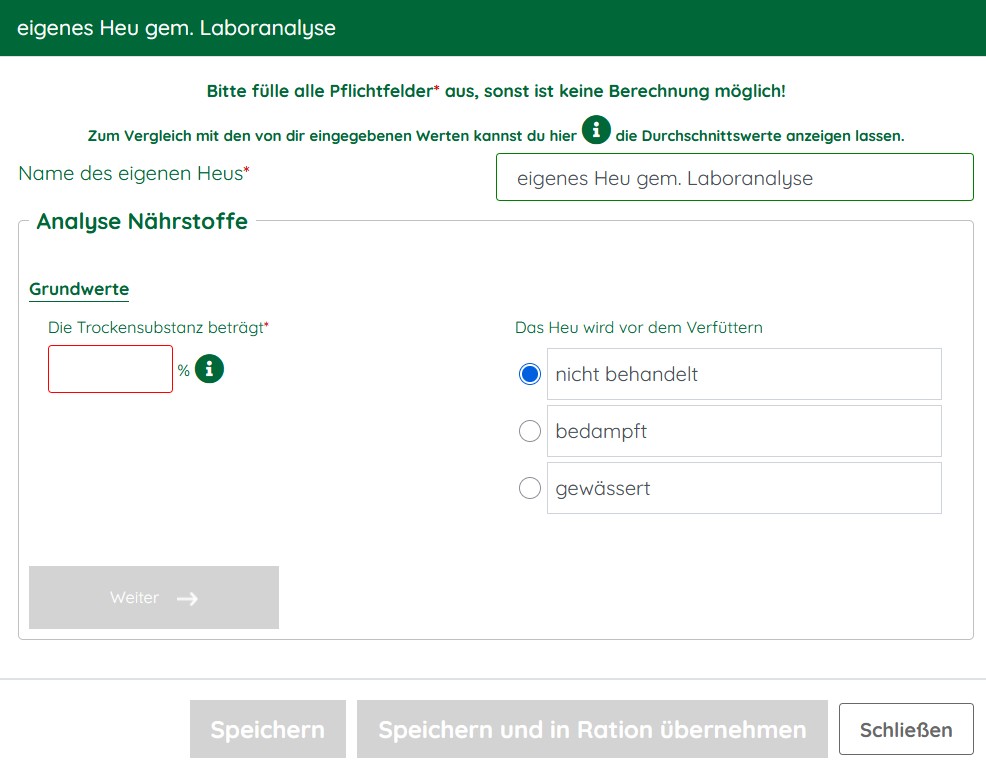Open the Grundwerte section heading
Image resolution: width=986 pixels, height=769 pixels.
(x=79, y=289)
